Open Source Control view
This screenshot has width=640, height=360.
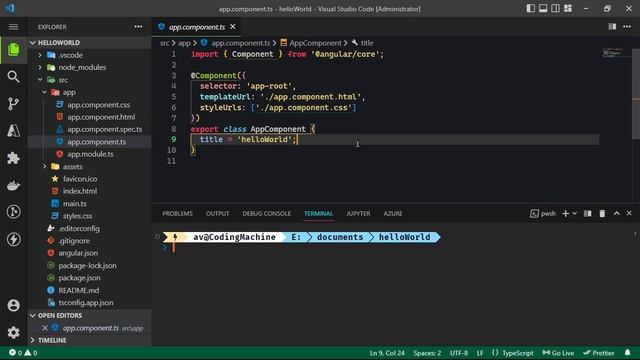point(13,103)
